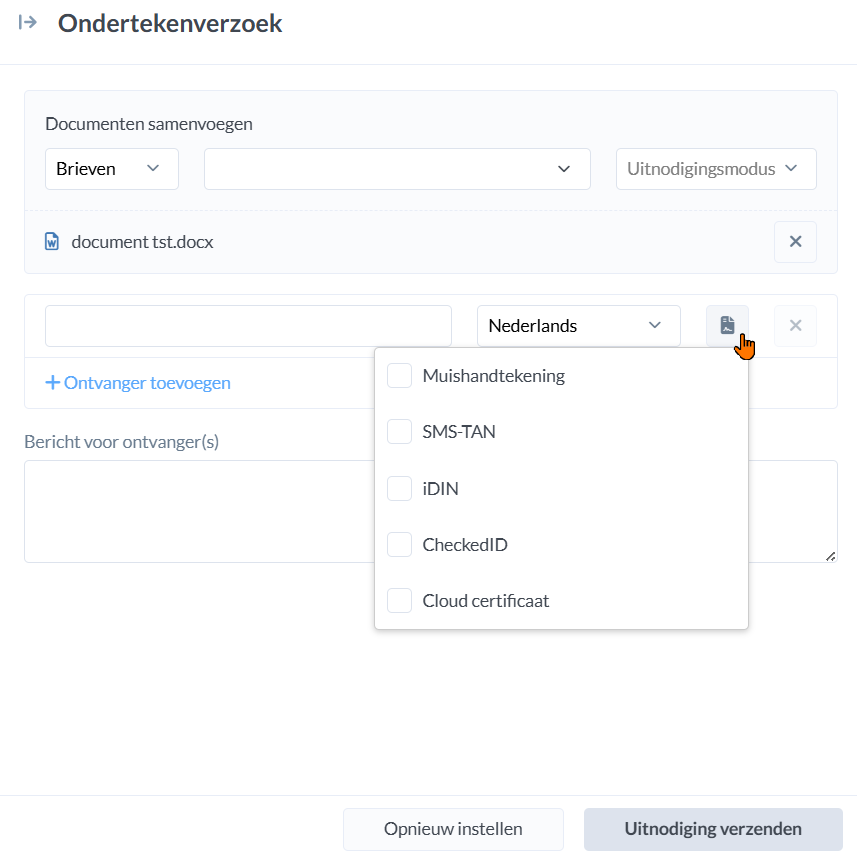Change the Nederlands language dropdown
Viewport: 857px width, 858px height.
click(x=578, y=326)
